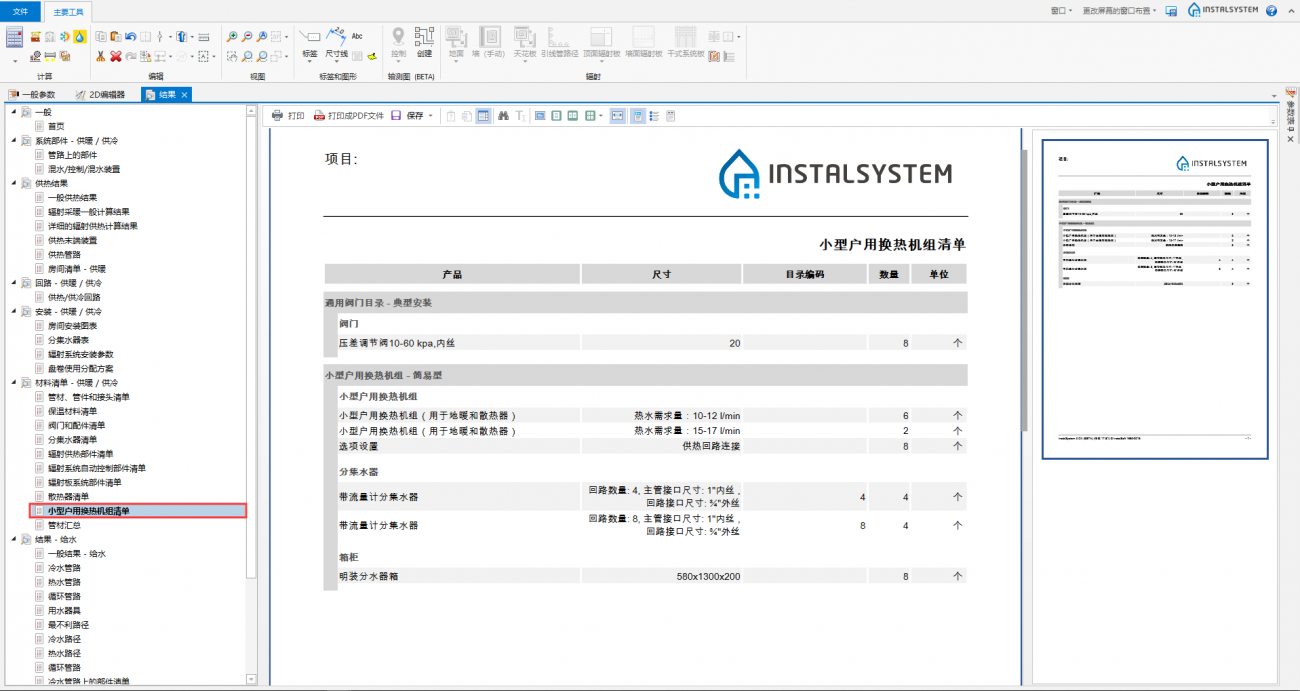Click the scissors cut icon
Screen dimensions: 1300x691
coord(101,56)
